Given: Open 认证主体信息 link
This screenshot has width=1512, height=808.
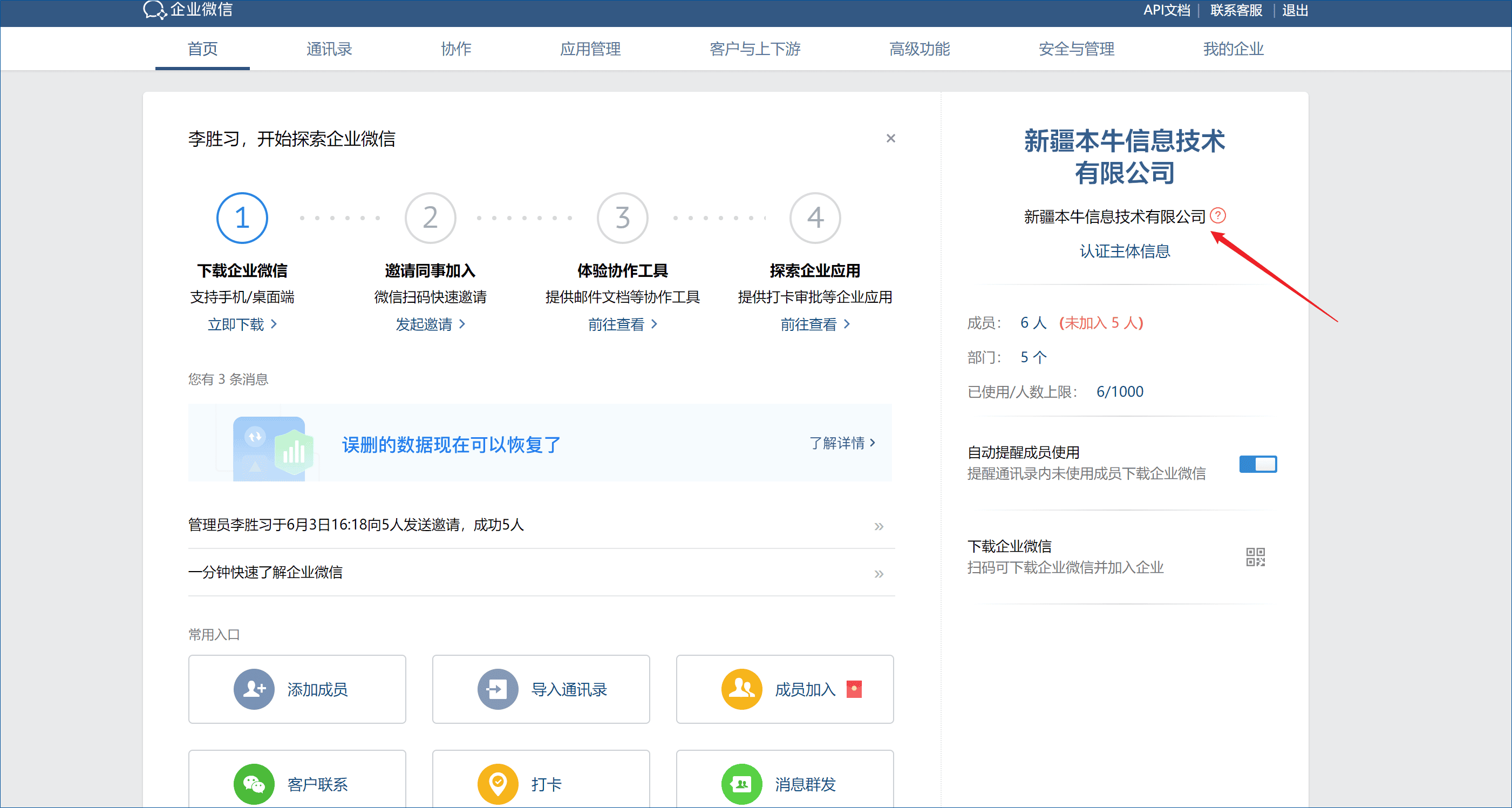Looking at the screenshot, I should click(x=1124, y=252).
